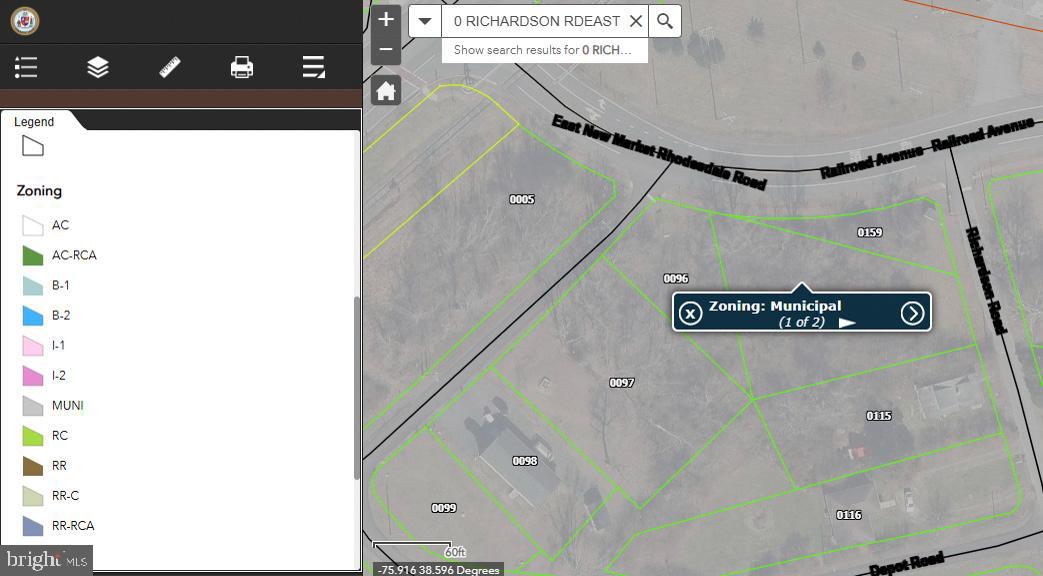The width and height of the screenshot is (1043, 576).
Task: Zoom out with the minus button
Action: pyautogui.click(x=386, y=50)
